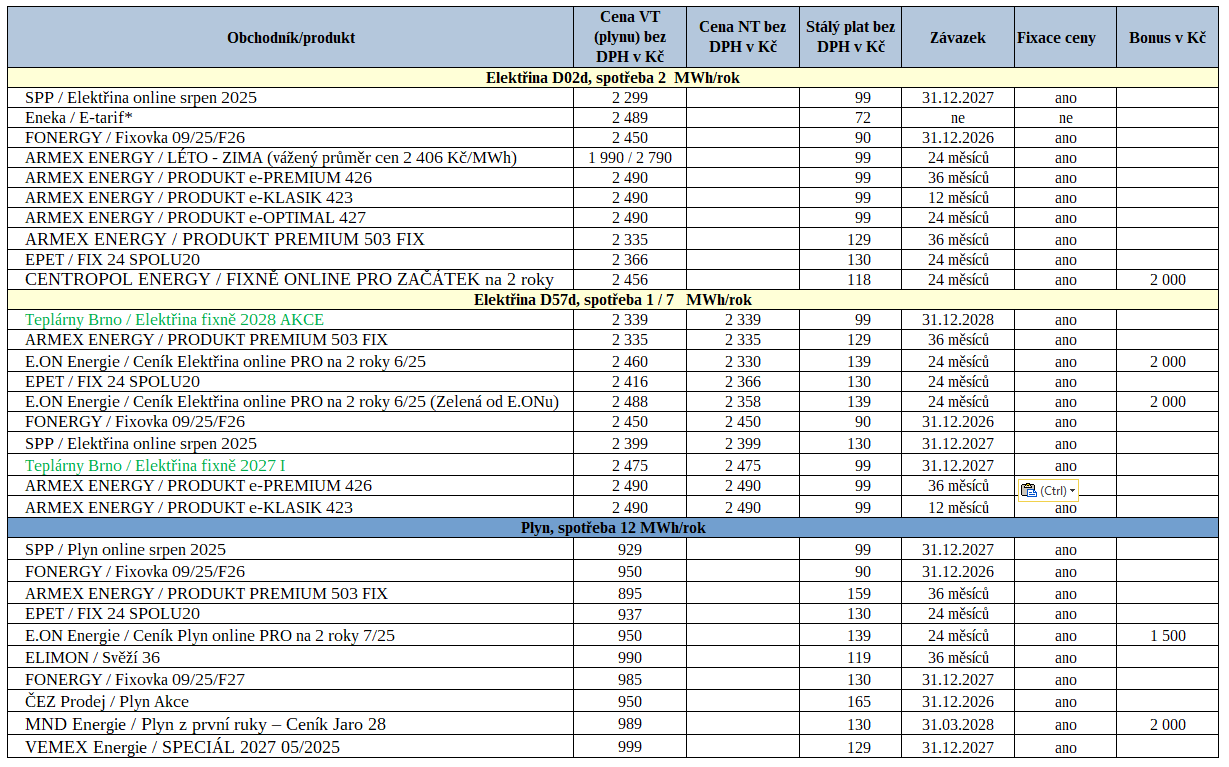The width and height of the screenshot is (1229, 767).
Task: Select the 1 500 bonus cell for E.ON Plyn
Action: coord(1168,636)
